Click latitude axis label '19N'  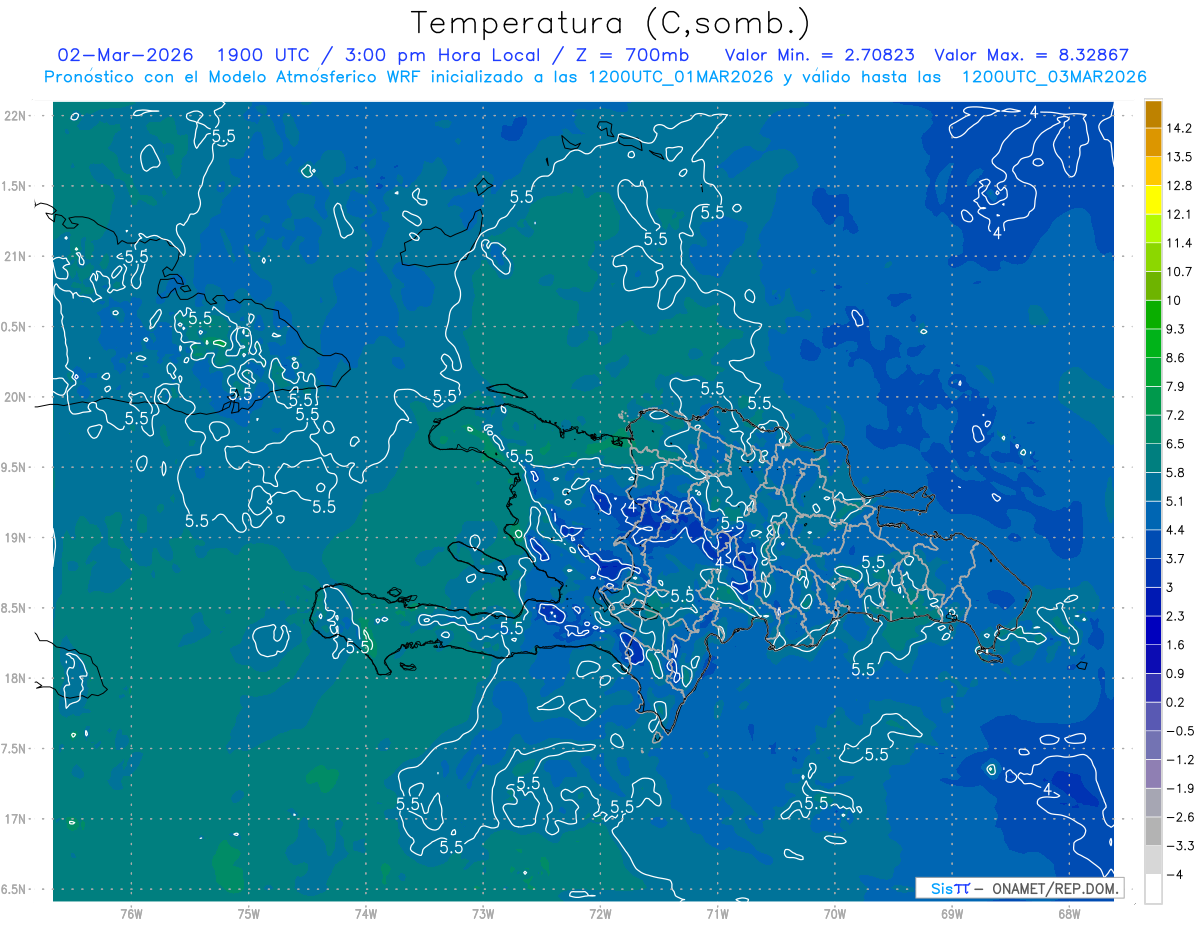16,538
